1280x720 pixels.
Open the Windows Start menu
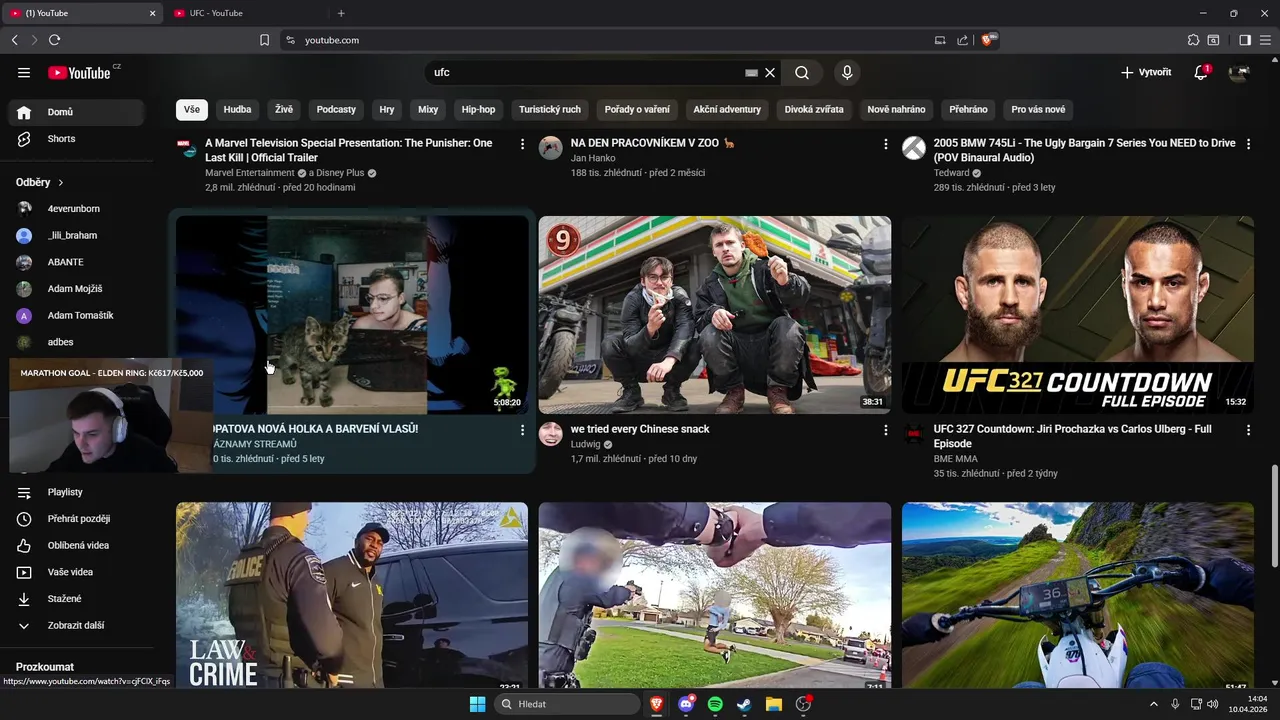click(477, 704)
